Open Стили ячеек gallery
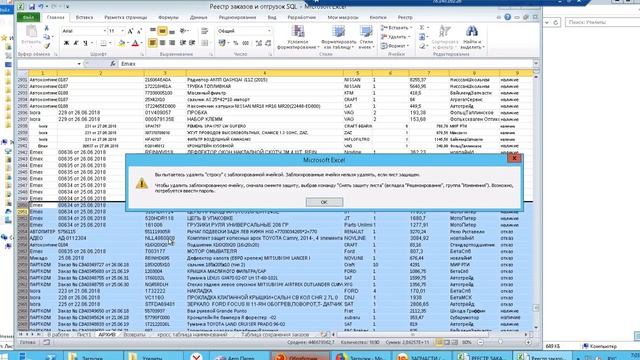 [366, 37]
